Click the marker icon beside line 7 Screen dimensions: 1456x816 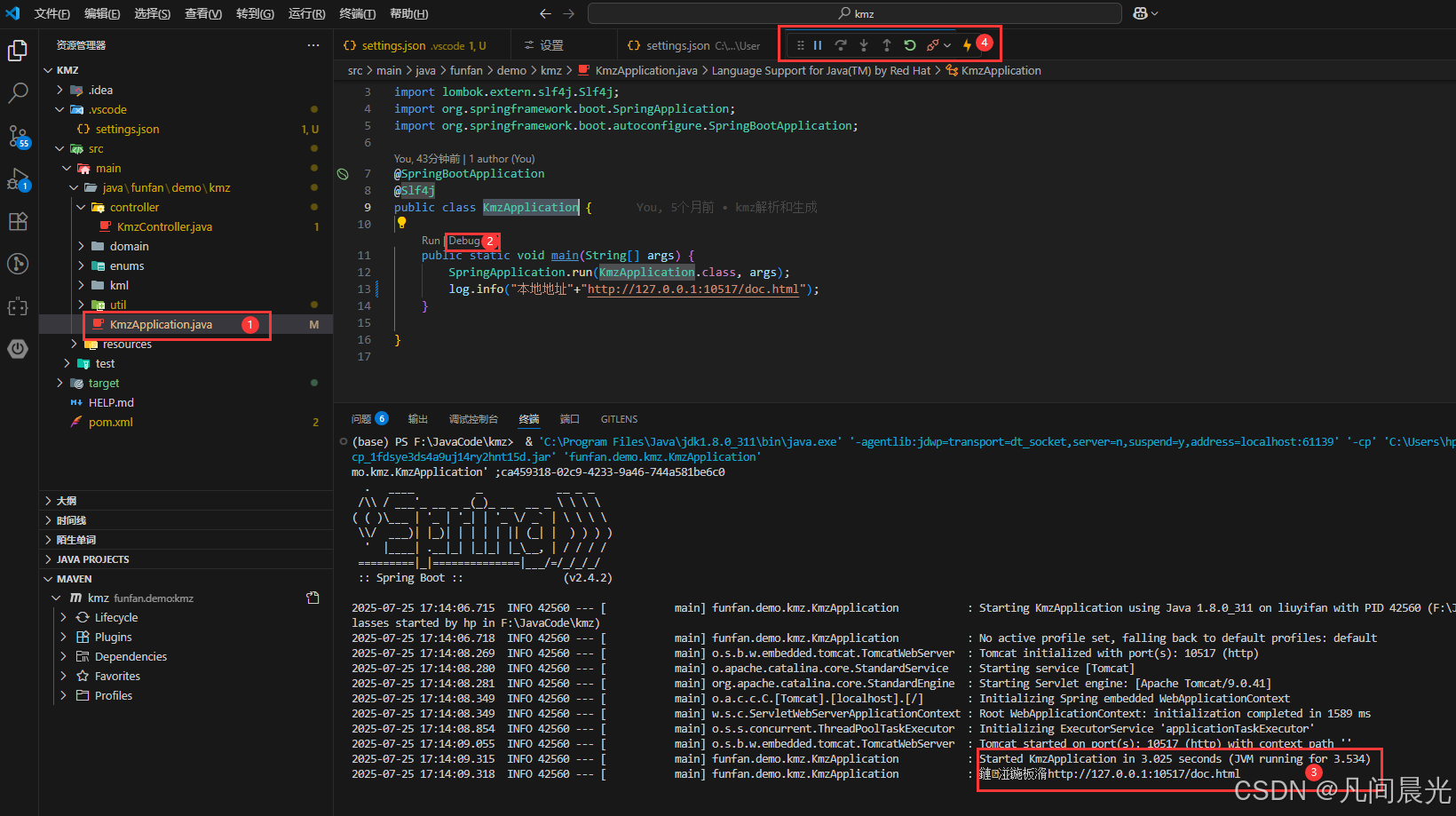tap(343, 174)
